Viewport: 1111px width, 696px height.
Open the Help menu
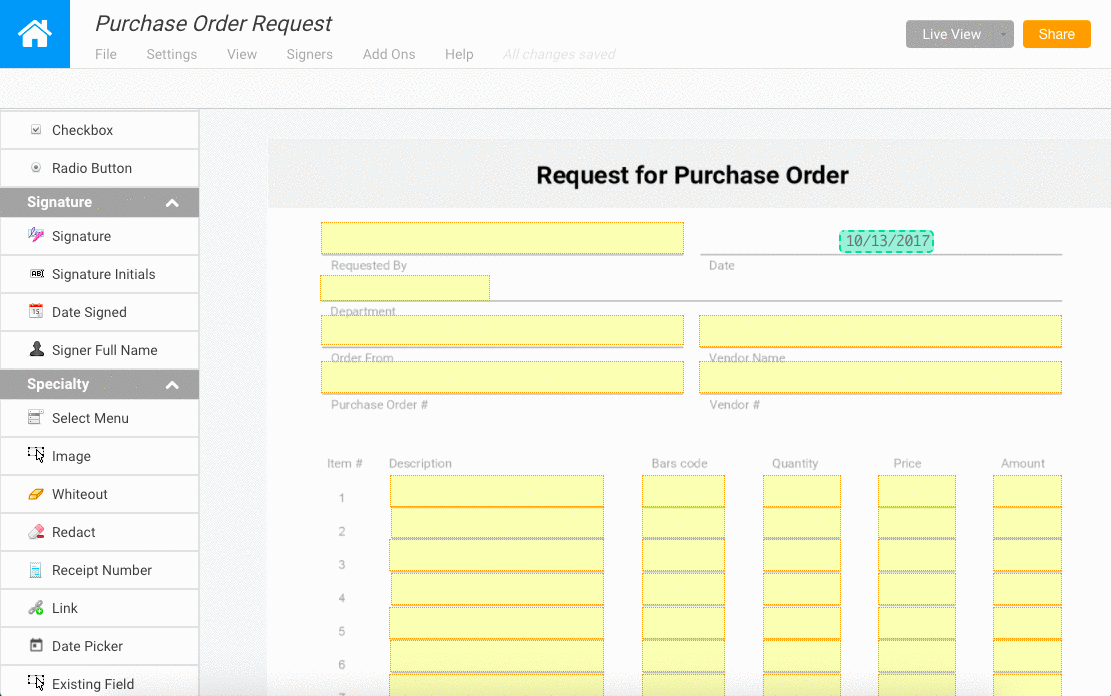pyautogui.click(x=459, y=54)
